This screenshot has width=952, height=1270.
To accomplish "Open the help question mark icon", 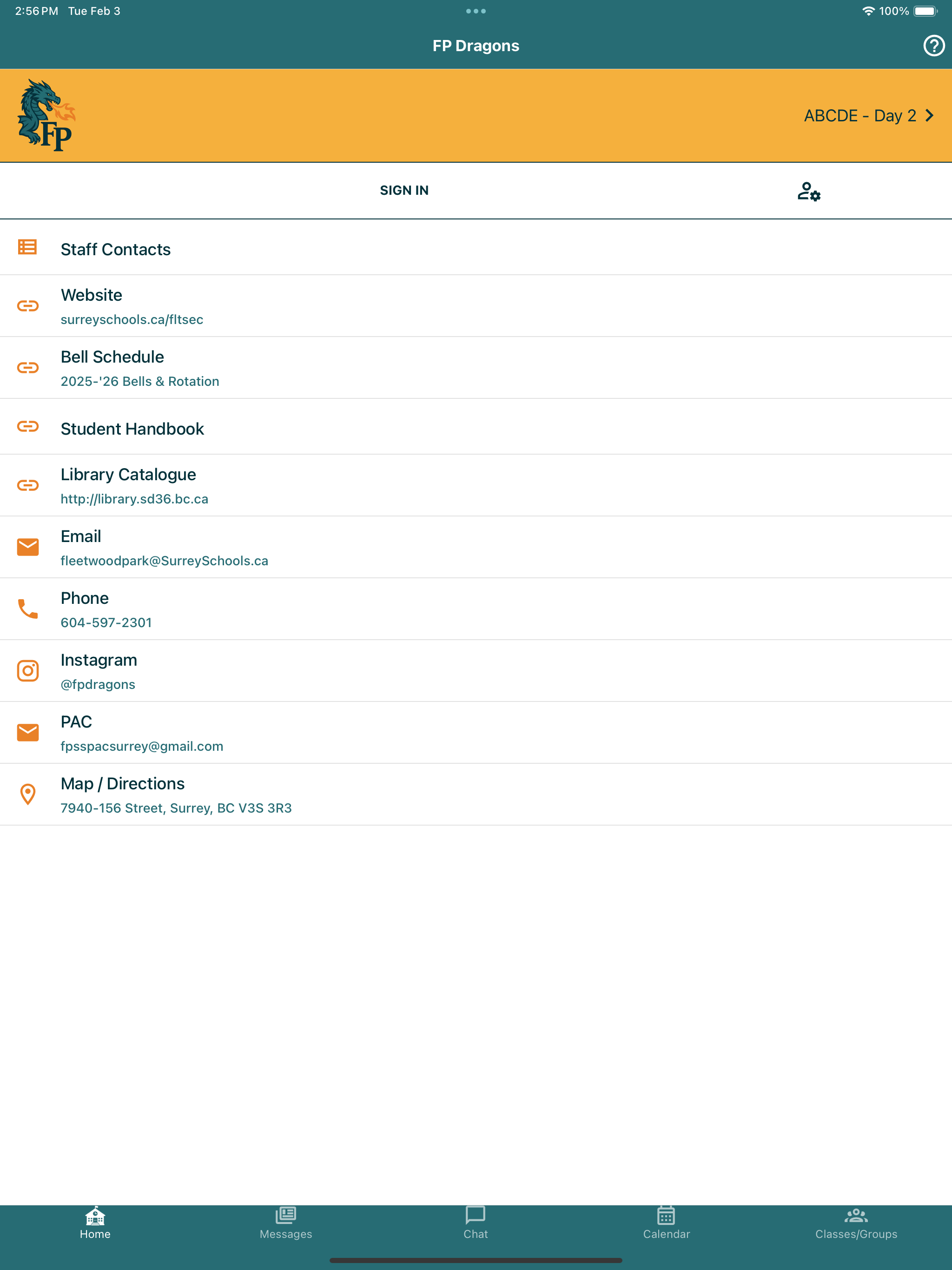I will [933, 46].
